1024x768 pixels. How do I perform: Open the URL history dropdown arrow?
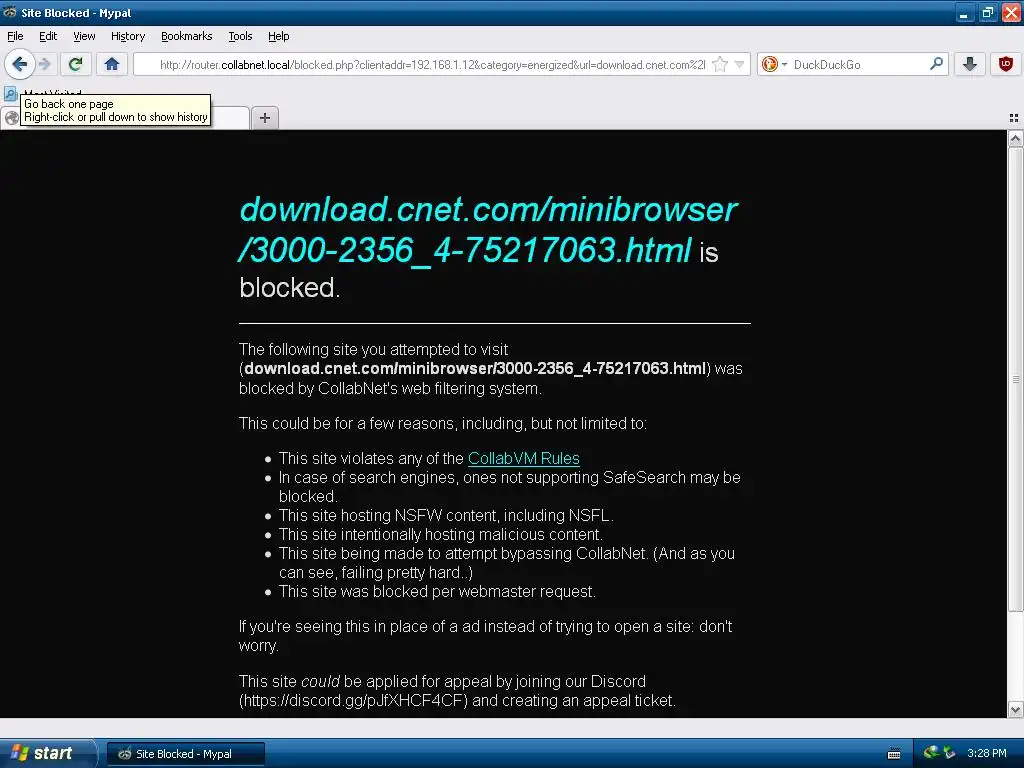(739, 64)
